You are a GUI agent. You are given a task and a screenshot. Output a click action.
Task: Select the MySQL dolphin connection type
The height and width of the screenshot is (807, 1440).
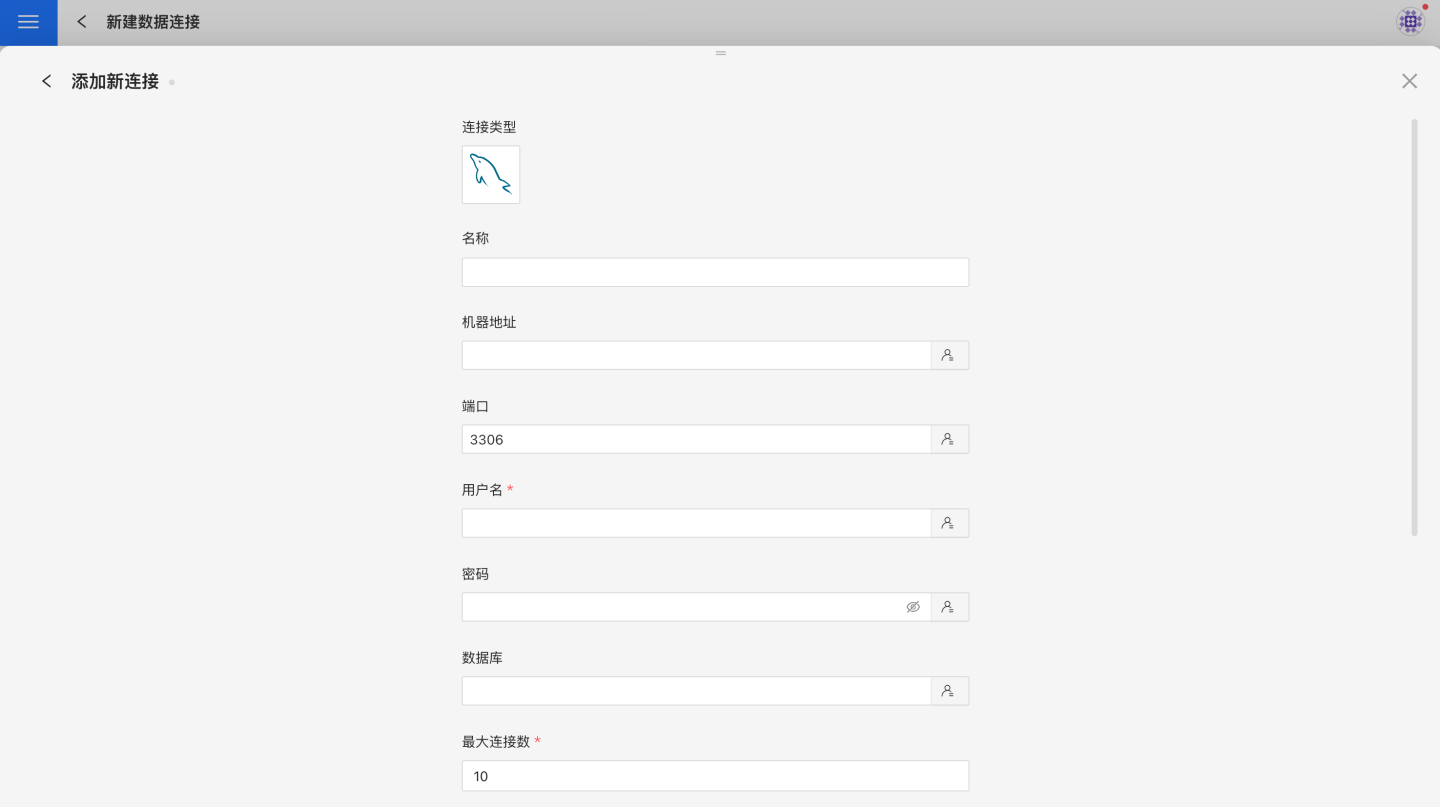tap(491, 175)
